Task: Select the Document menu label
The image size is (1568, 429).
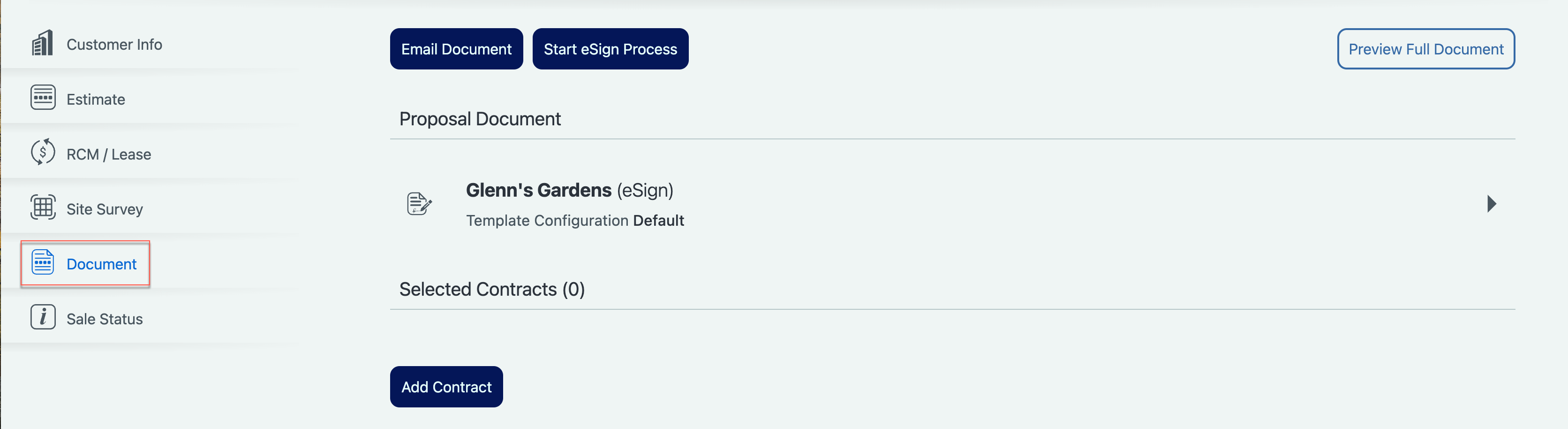Action: pyautogui.click(x=101, y=264)
